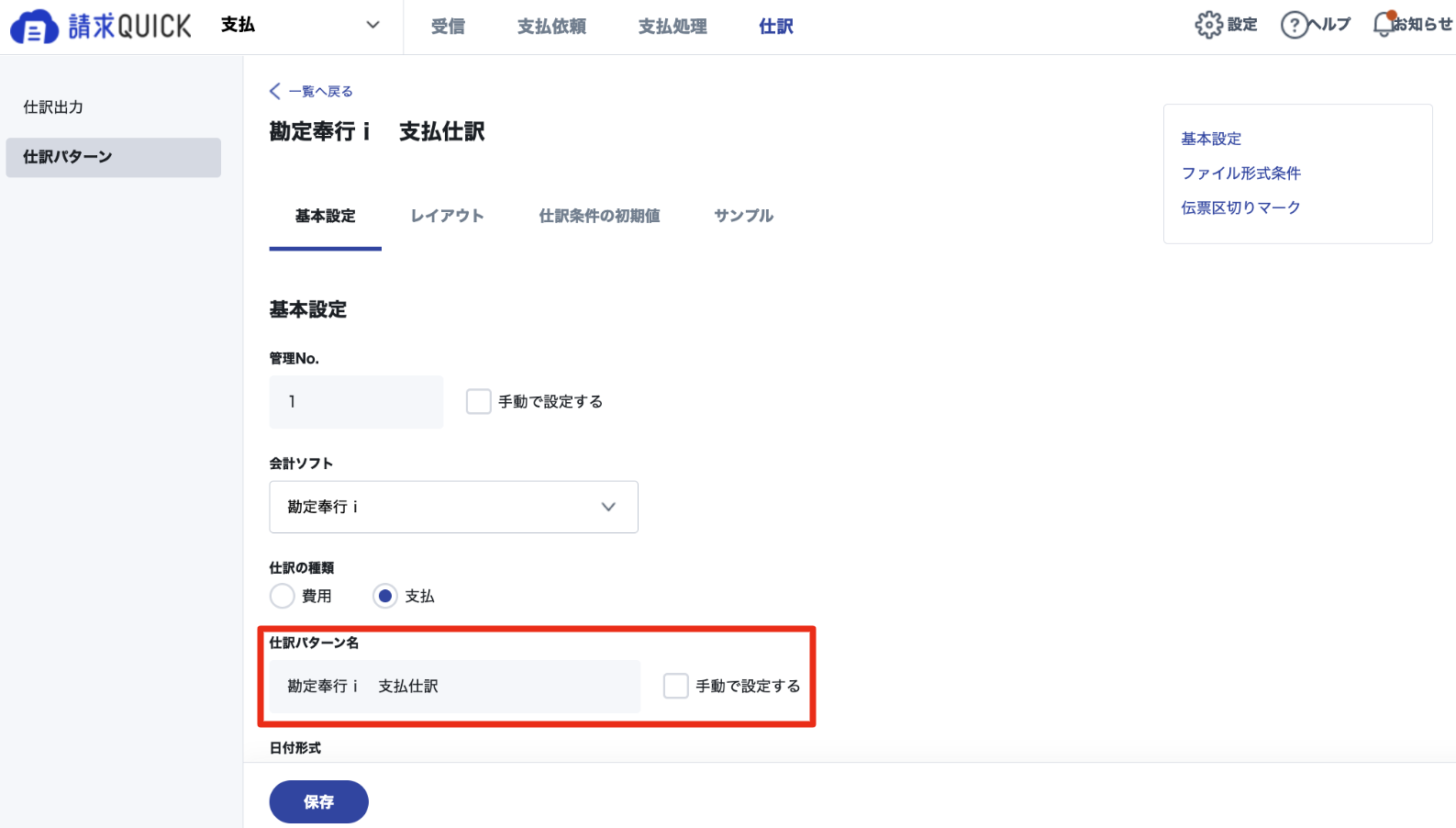This screenshot has height=828, width=1456.
Task: Click the 一覧へ戻る link text
Action: click(x=321, y=91)
